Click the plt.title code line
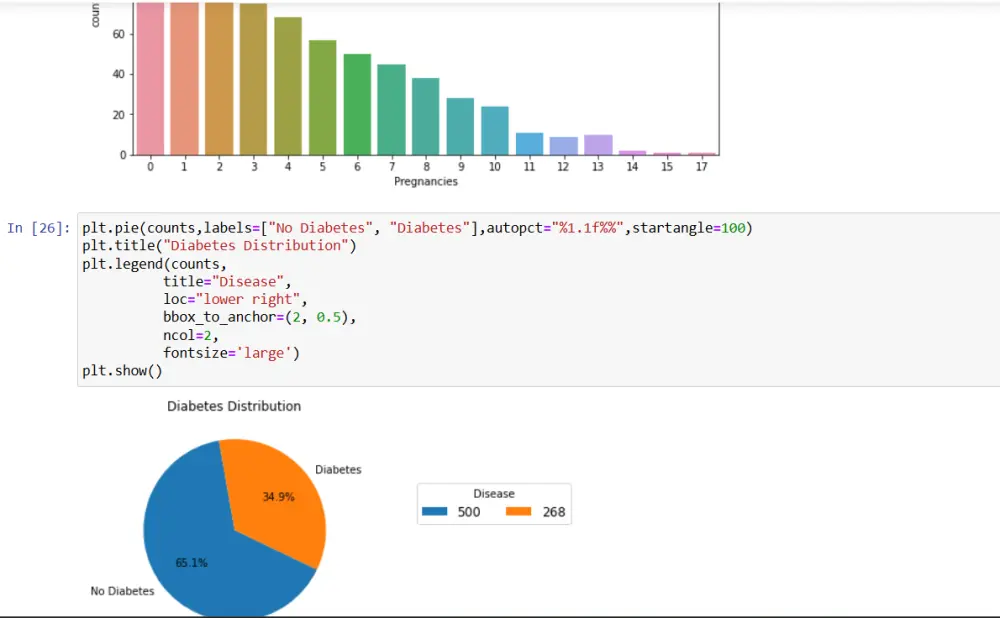1000x618 pixels. pos(219,246)
